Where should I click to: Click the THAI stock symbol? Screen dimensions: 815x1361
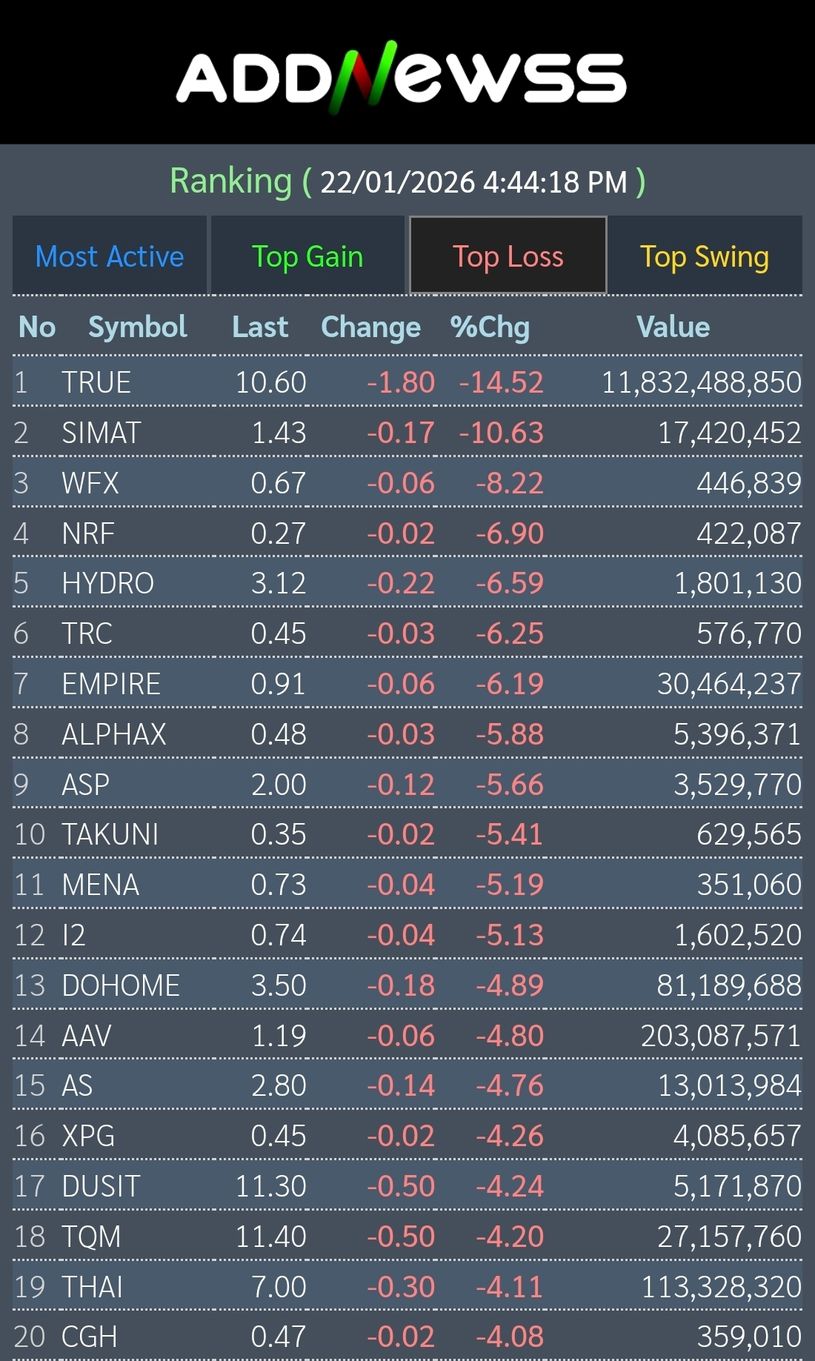[x=92, y=1287]
